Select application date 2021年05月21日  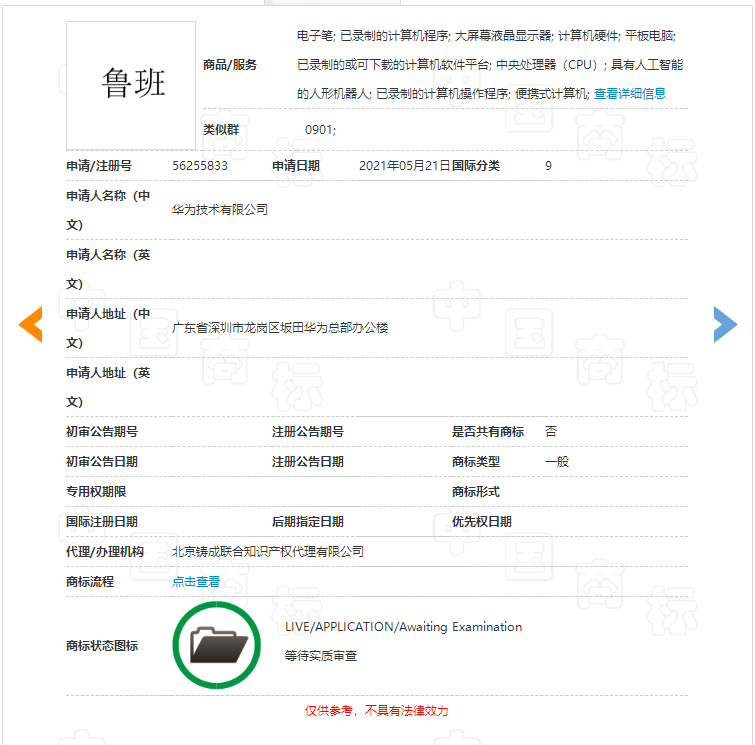404,166
